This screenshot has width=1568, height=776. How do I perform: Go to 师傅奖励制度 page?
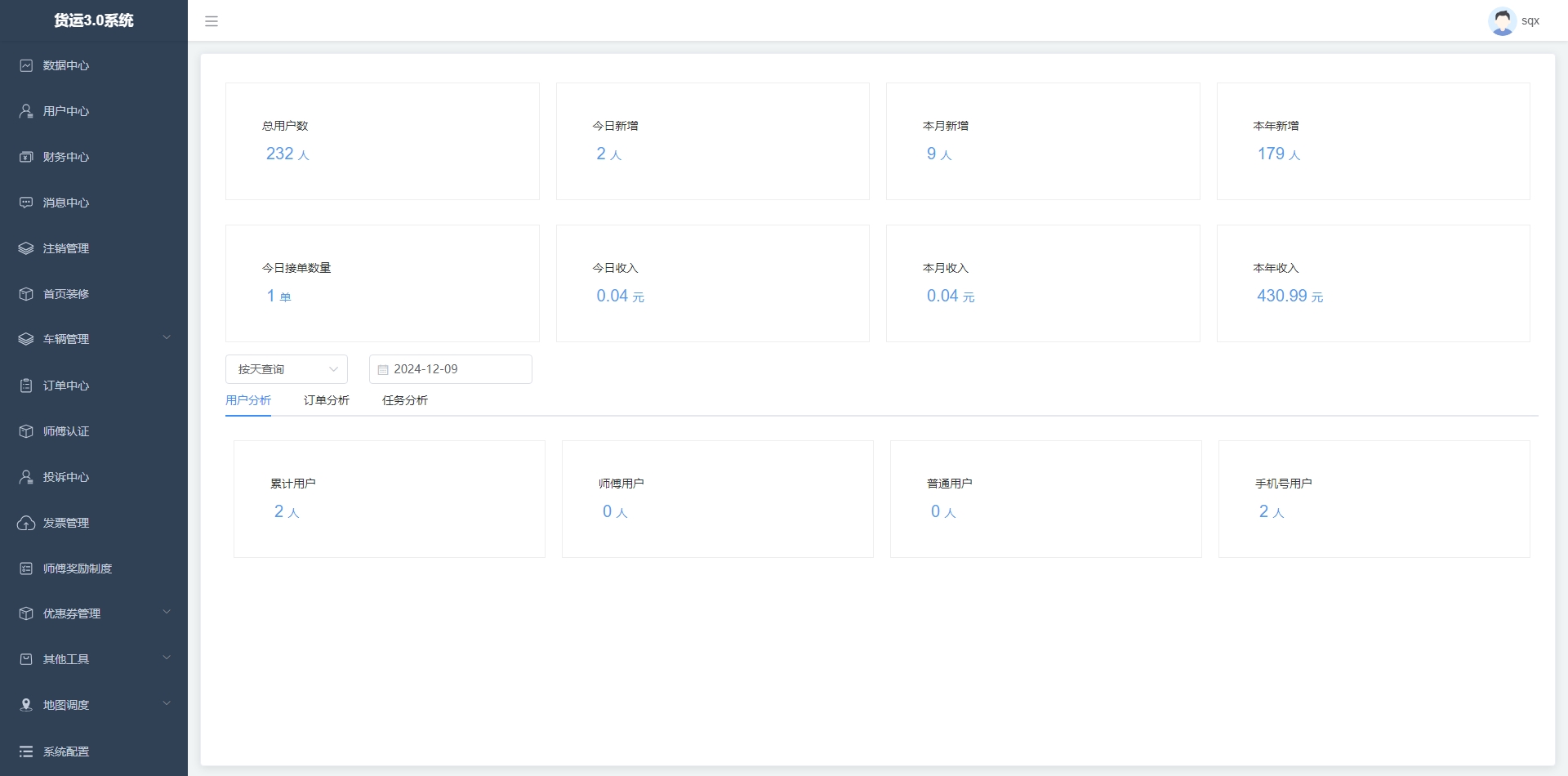(x=78, y=569)
